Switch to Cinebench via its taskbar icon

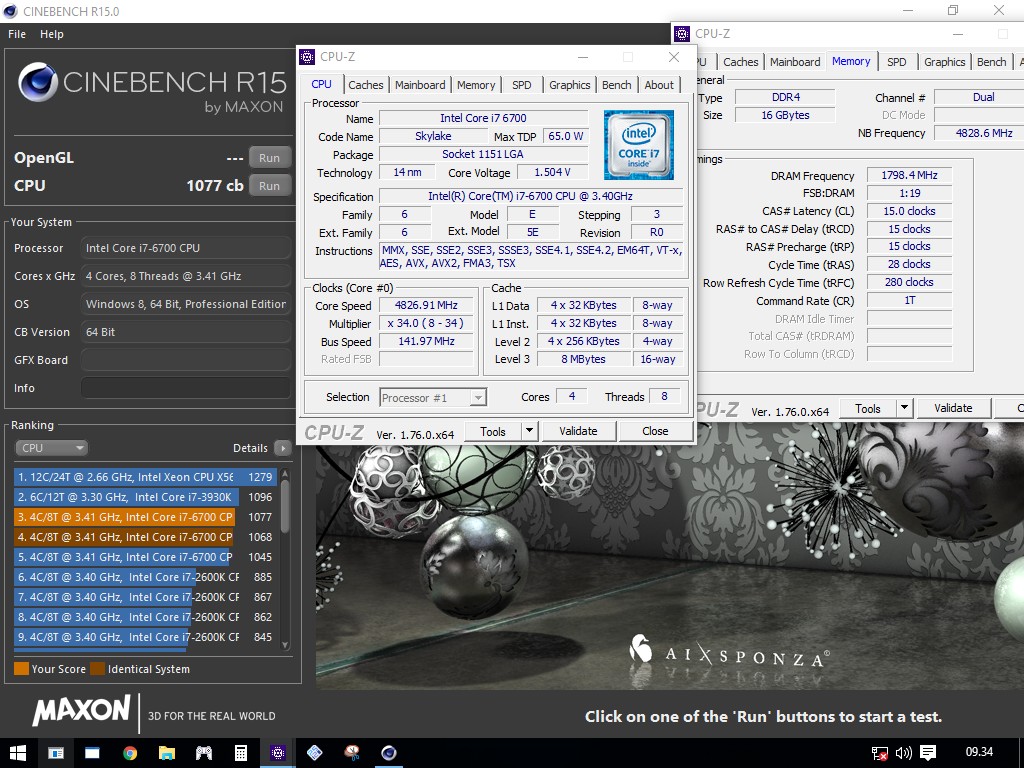[x=389, y=753]
